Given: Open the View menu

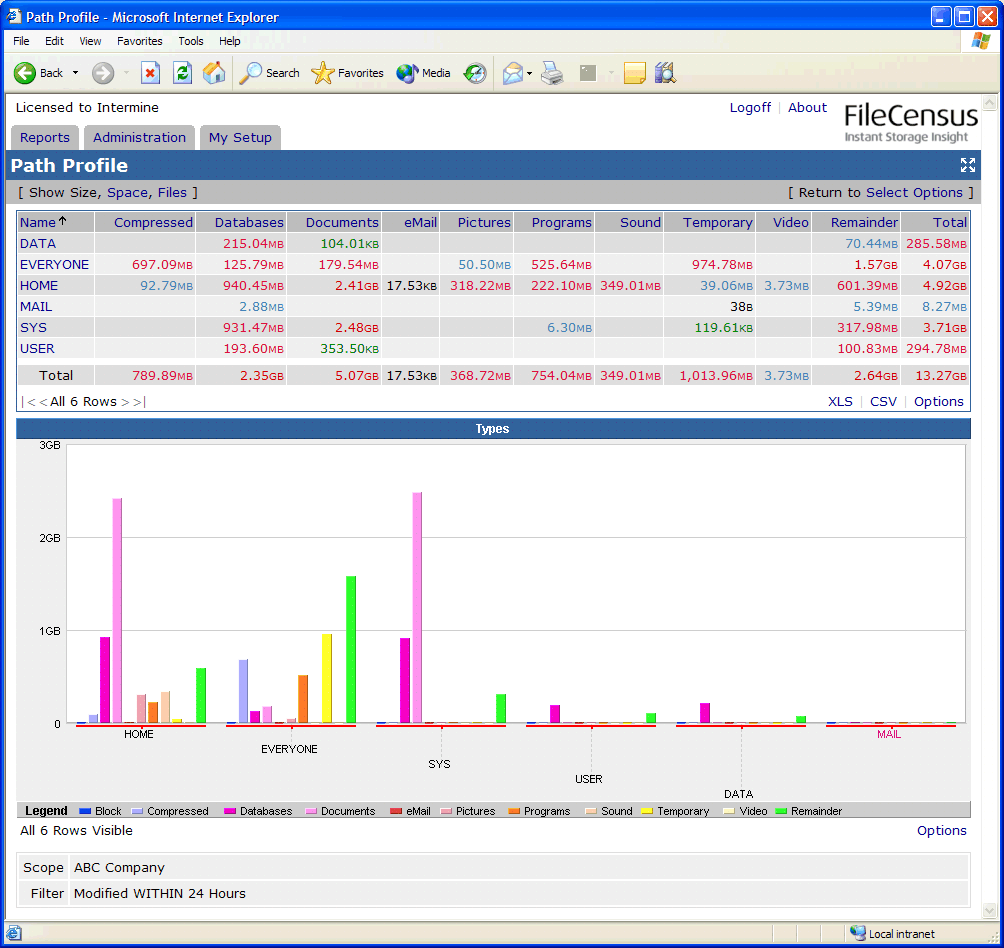Looking at the screenshot, I should (90, 41).
